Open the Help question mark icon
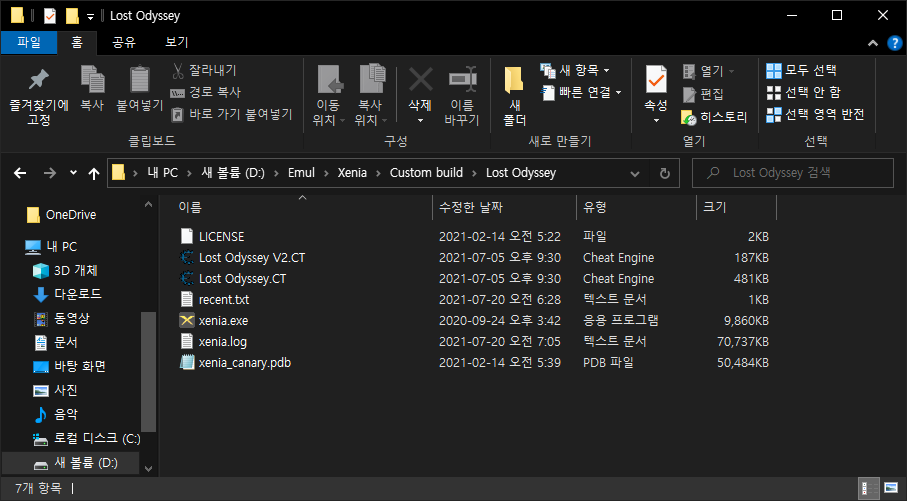The image size is (907, 501). (x=894, y=43)
